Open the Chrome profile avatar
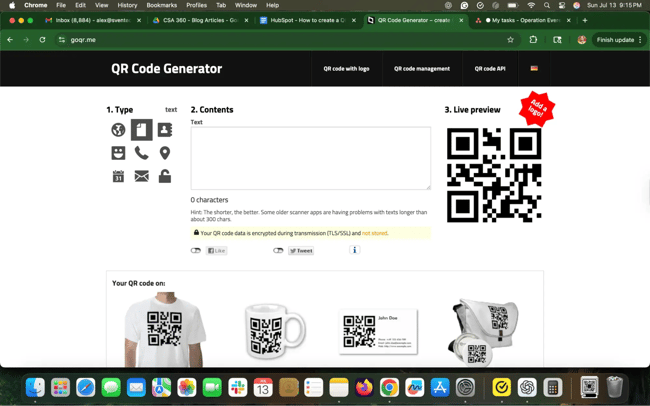The width and height of the screenshot is (650, 406). (582, 40)
